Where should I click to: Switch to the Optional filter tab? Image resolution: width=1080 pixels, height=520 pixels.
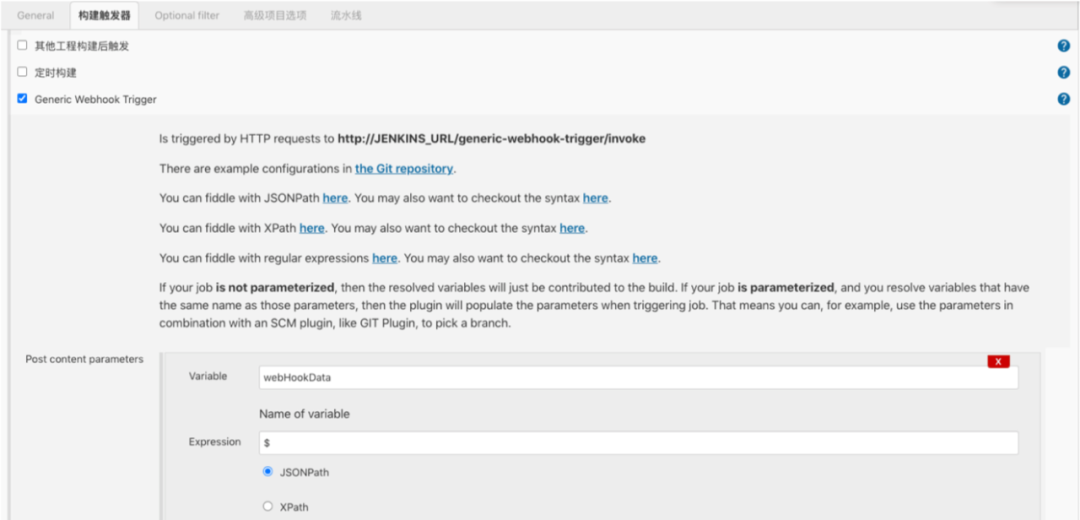(x=187, y=15)
